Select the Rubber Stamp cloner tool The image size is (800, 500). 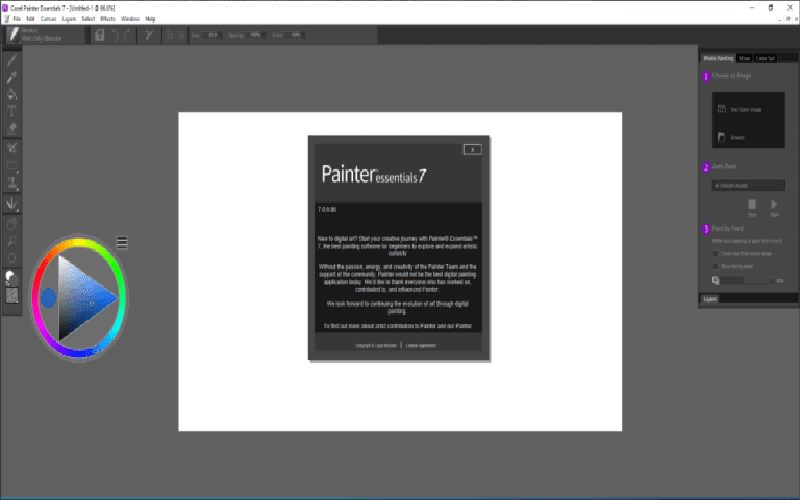coord(12,183)
